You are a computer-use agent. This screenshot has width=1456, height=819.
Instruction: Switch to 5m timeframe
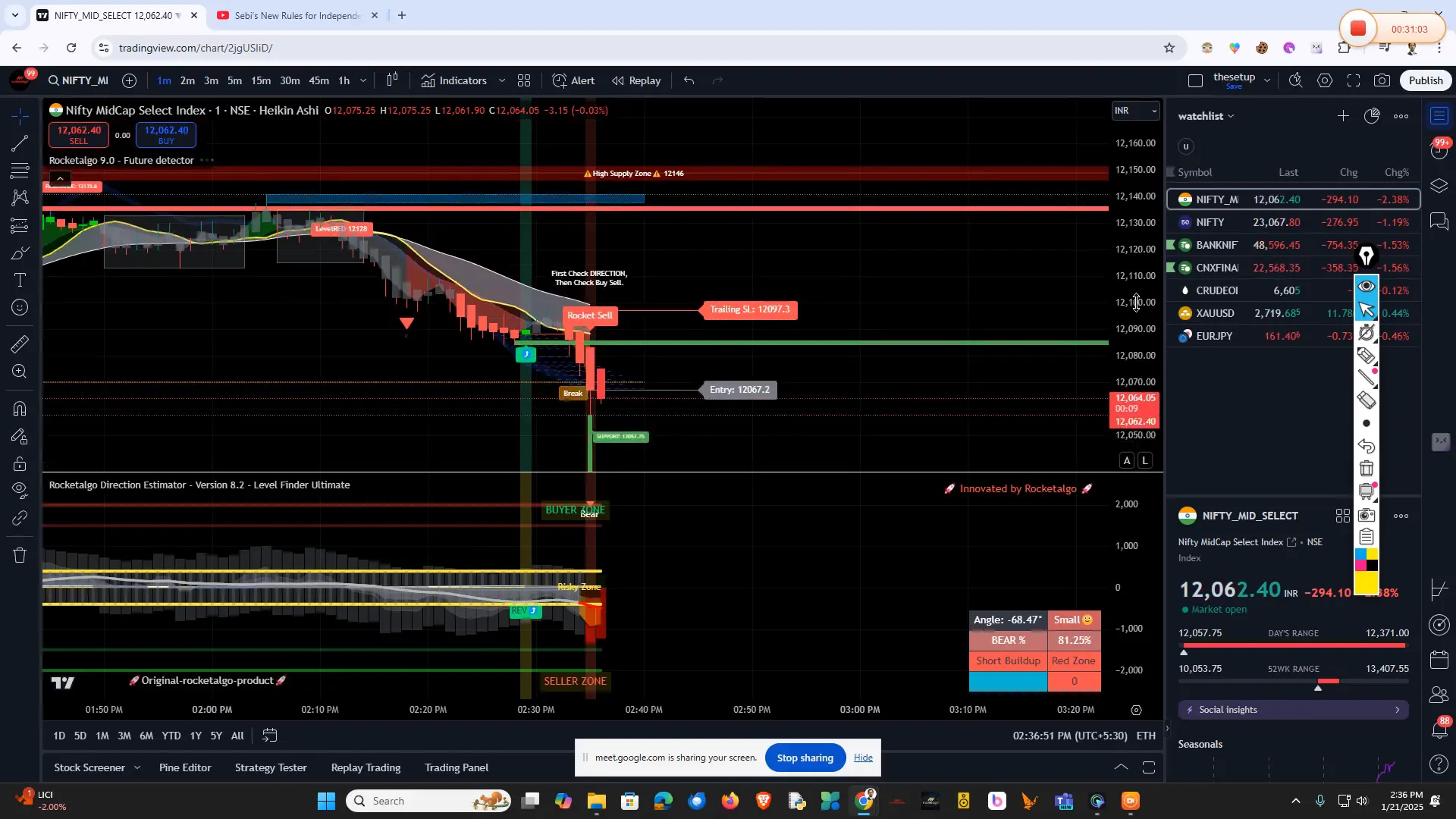pyautogui.click(x=235, y=80)
